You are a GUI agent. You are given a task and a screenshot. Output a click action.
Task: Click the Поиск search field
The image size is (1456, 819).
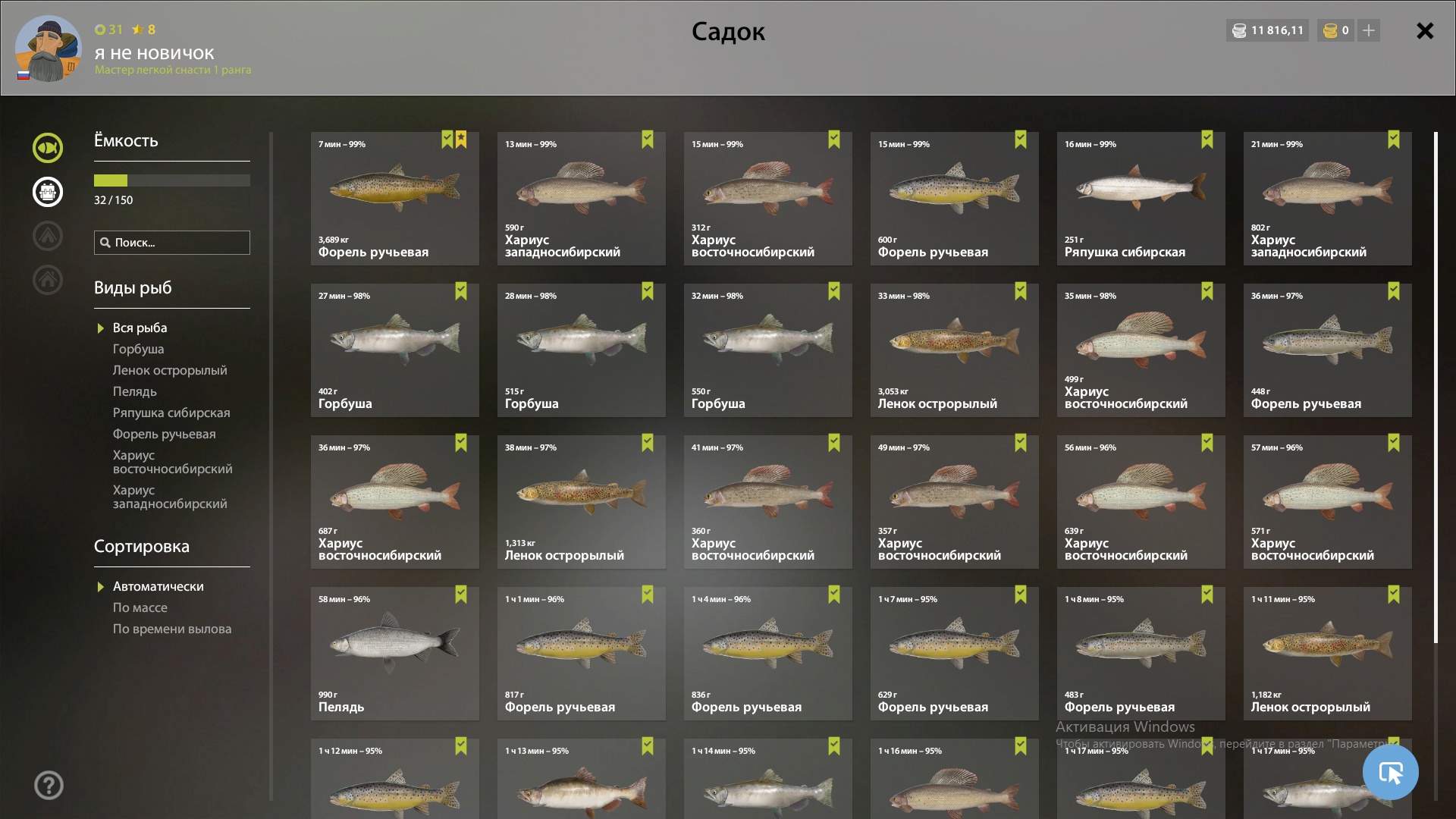171,243
